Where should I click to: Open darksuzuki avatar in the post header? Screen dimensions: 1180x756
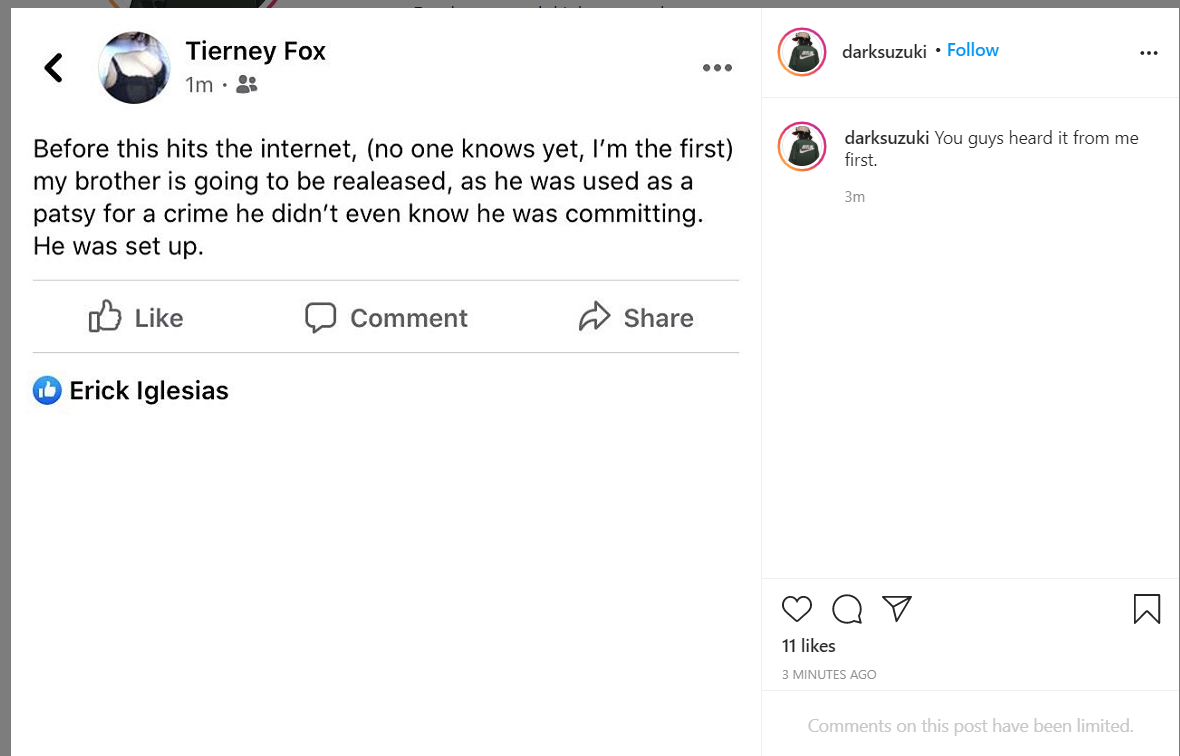[x=801, y=52]
